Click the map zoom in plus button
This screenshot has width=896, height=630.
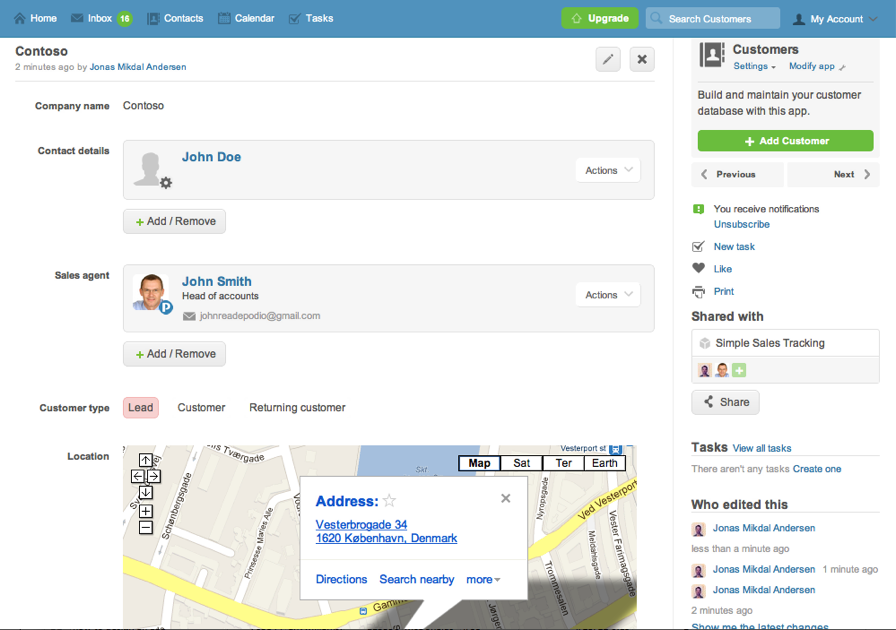coord(146,511)
